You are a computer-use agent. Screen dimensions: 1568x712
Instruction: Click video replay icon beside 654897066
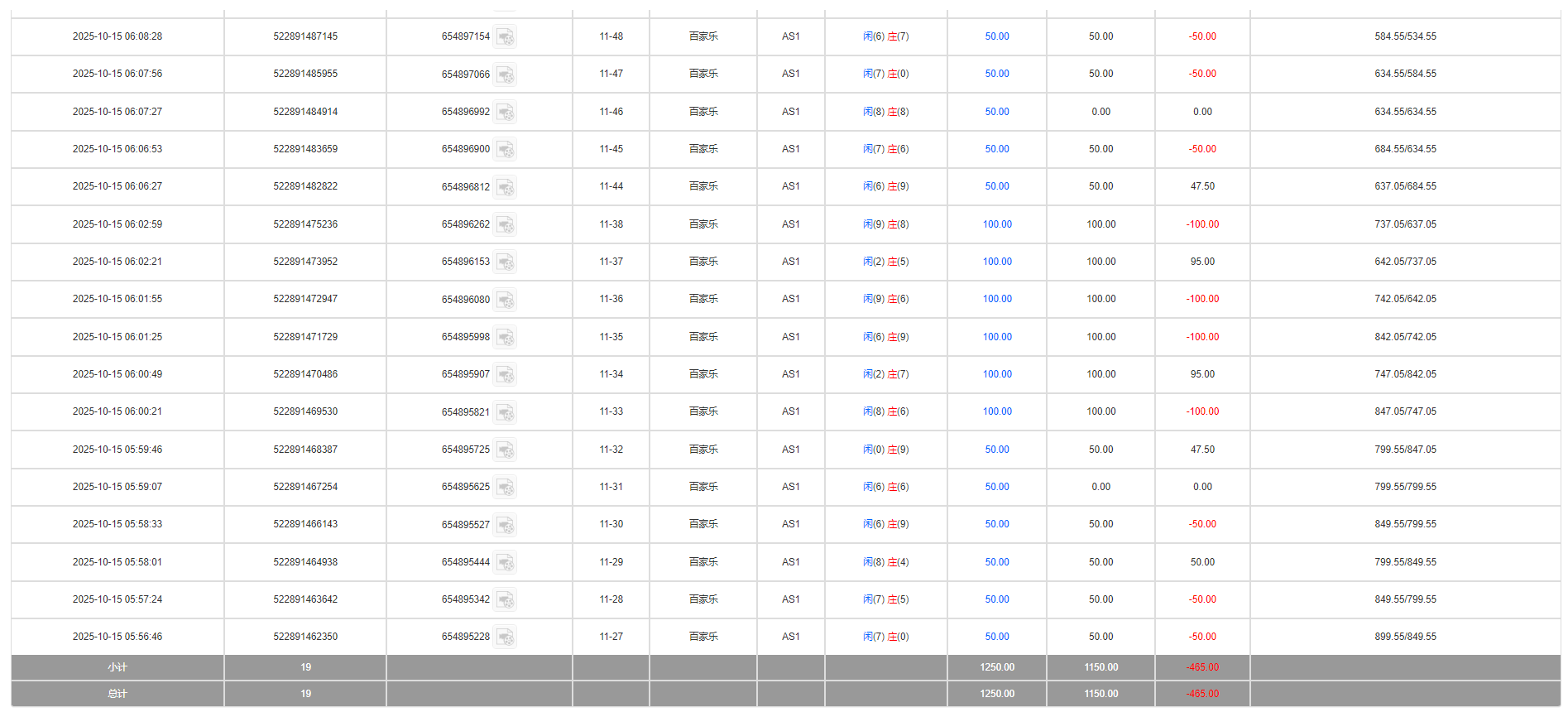[505, 75]
